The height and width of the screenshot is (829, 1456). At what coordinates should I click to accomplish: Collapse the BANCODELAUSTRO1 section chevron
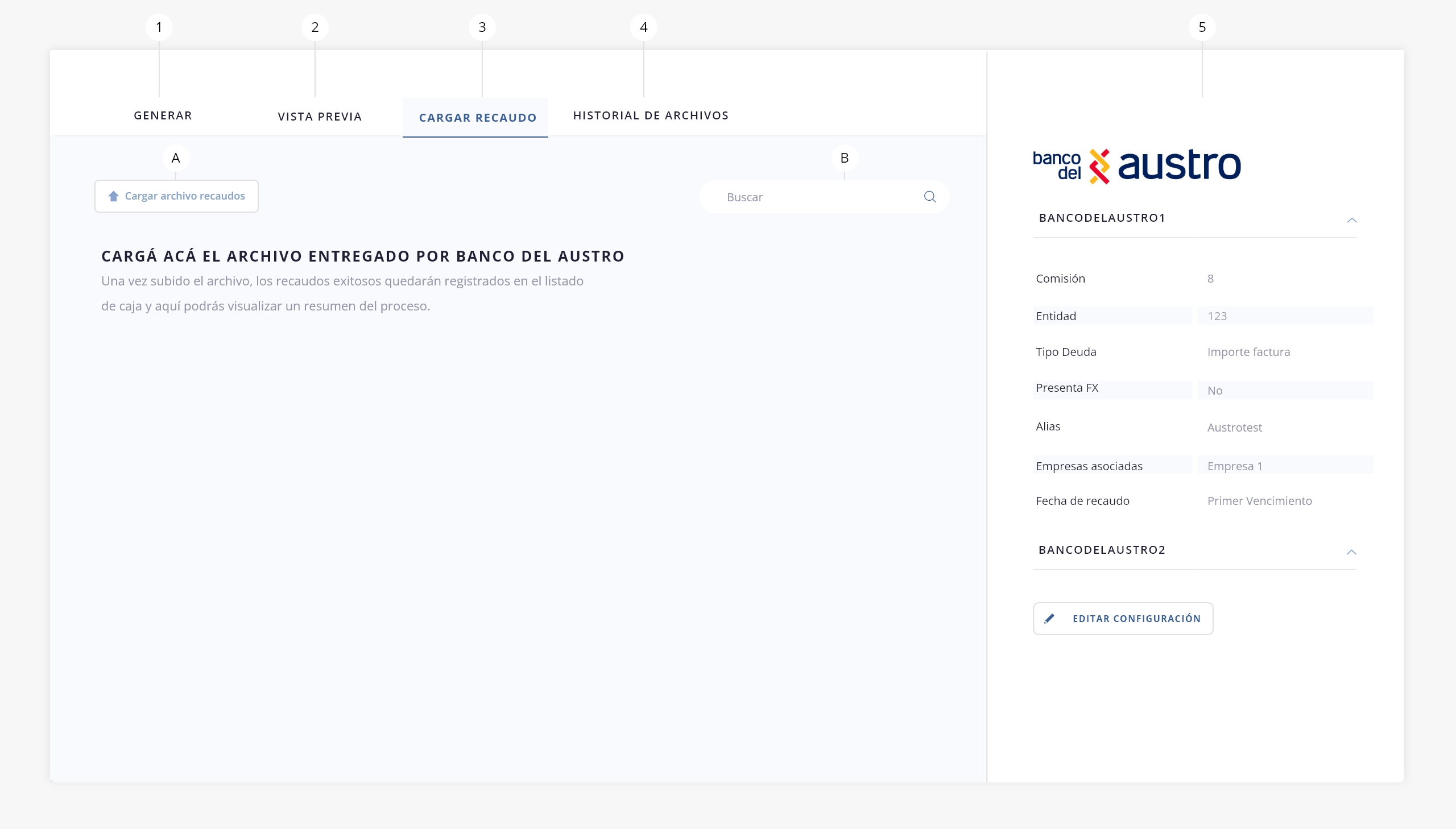[1351, 220]
